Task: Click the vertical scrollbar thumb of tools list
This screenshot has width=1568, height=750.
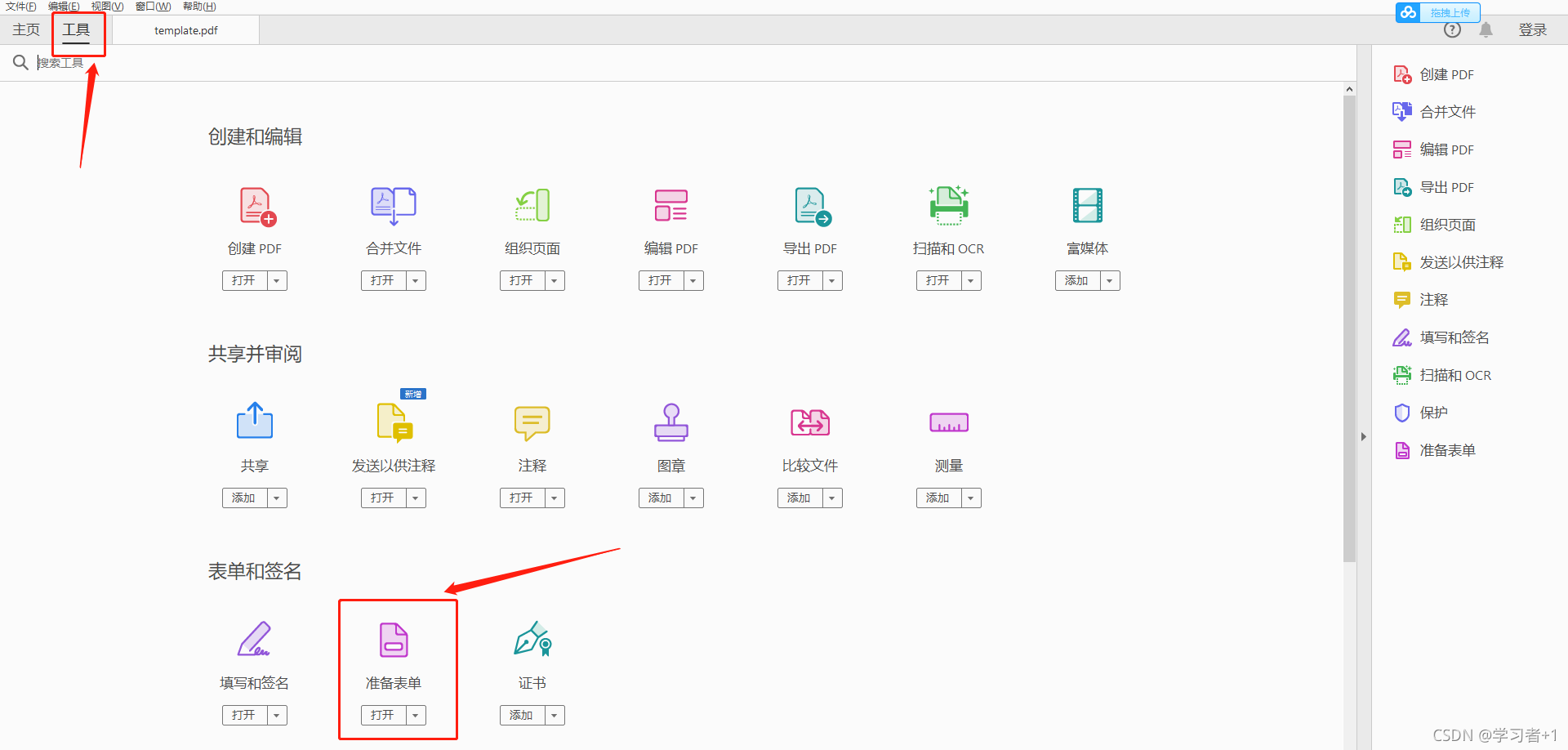Action: (x=1349, y=329)
